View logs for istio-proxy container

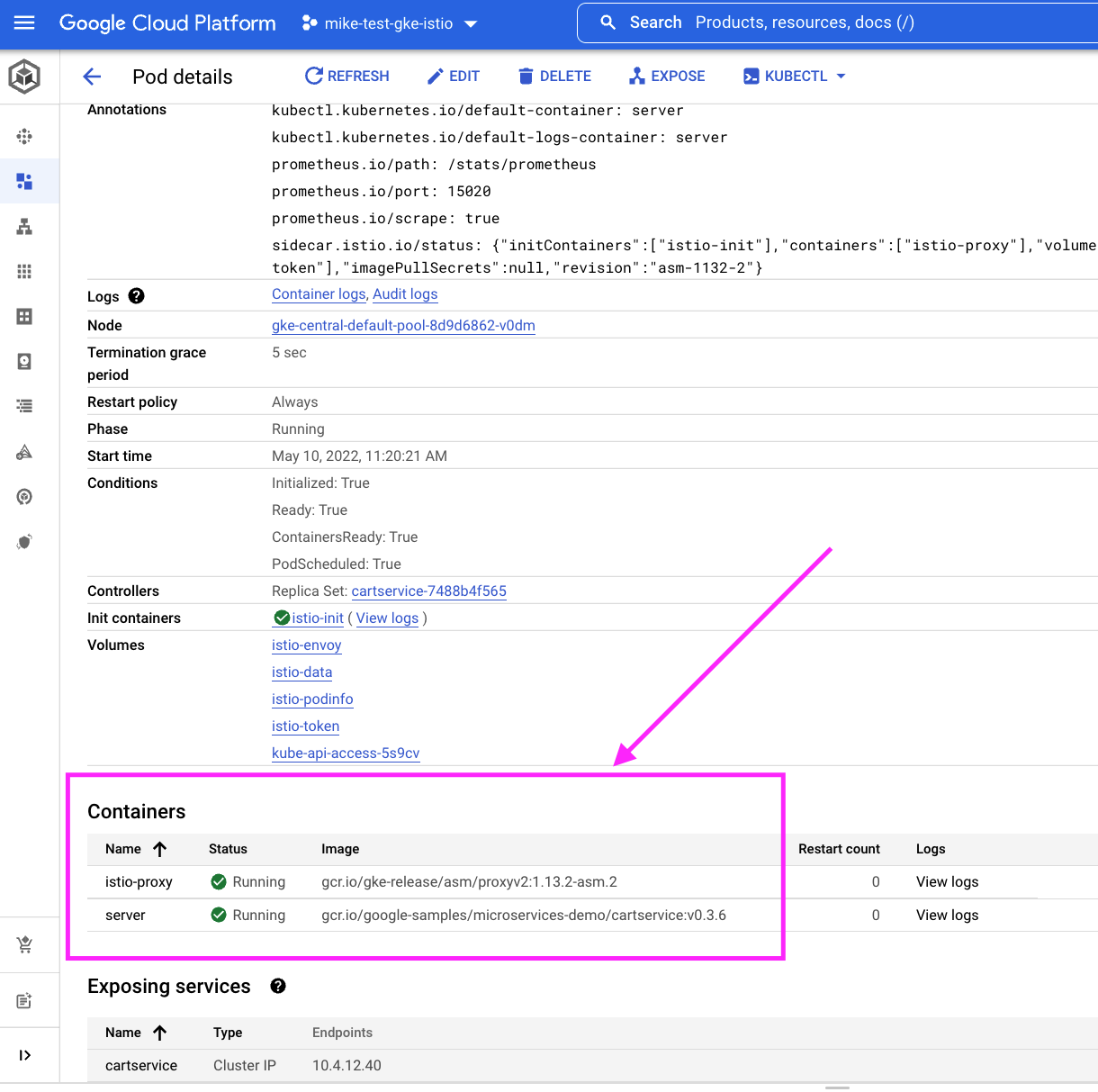point(947,882)
